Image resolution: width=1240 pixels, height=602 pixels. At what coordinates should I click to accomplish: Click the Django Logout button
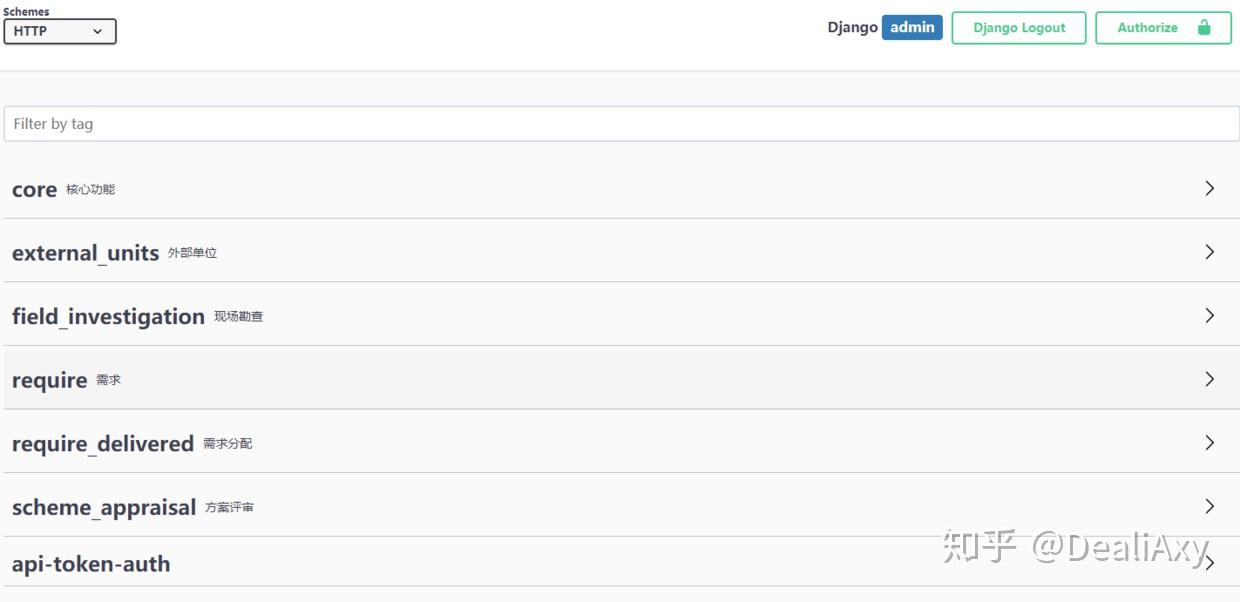coord(1018,28)
